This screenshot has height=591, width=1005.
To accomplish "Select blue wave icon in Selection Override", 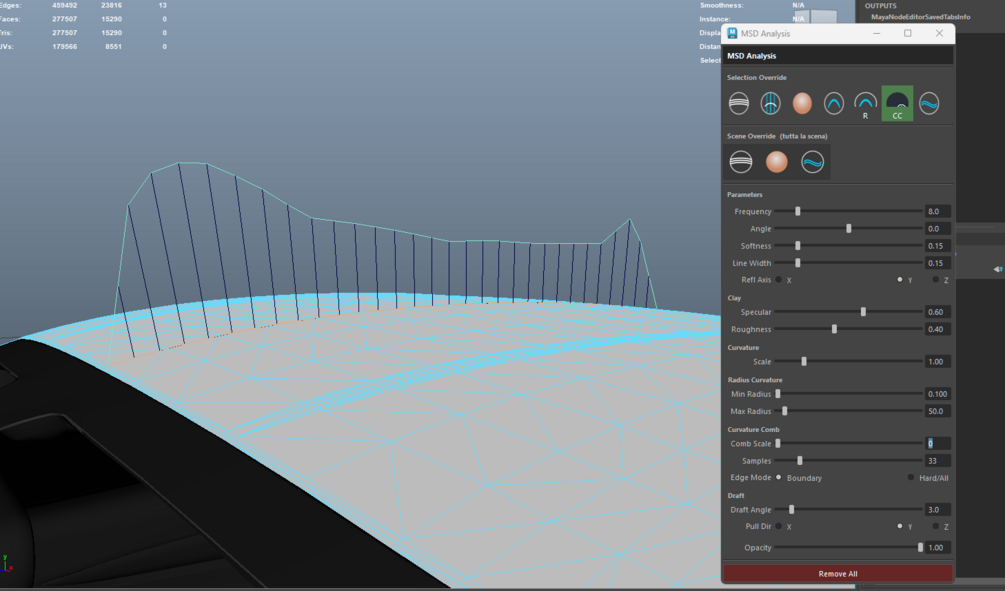I will click(929, 103).
